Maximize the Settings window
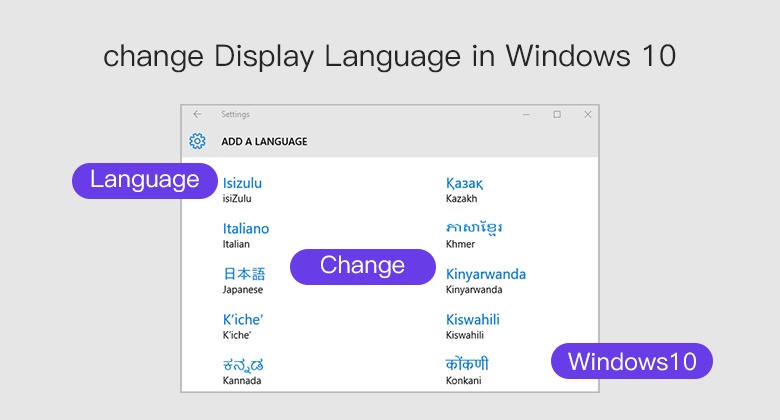 coord(557,114)
